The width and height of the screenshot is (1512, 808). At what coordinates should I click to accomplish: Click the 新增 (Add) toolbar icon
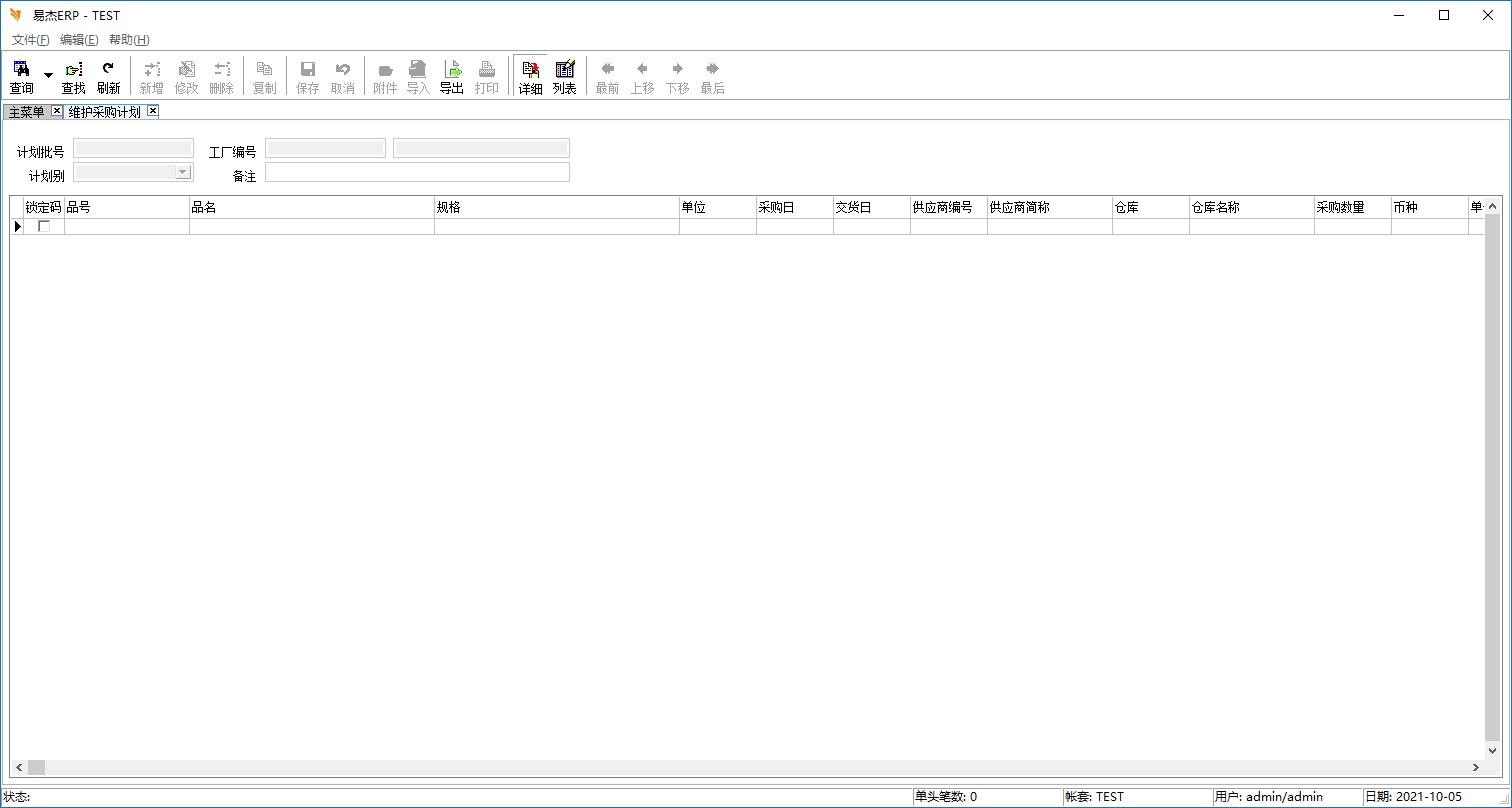pyautogui.click(x=151, y=76)
